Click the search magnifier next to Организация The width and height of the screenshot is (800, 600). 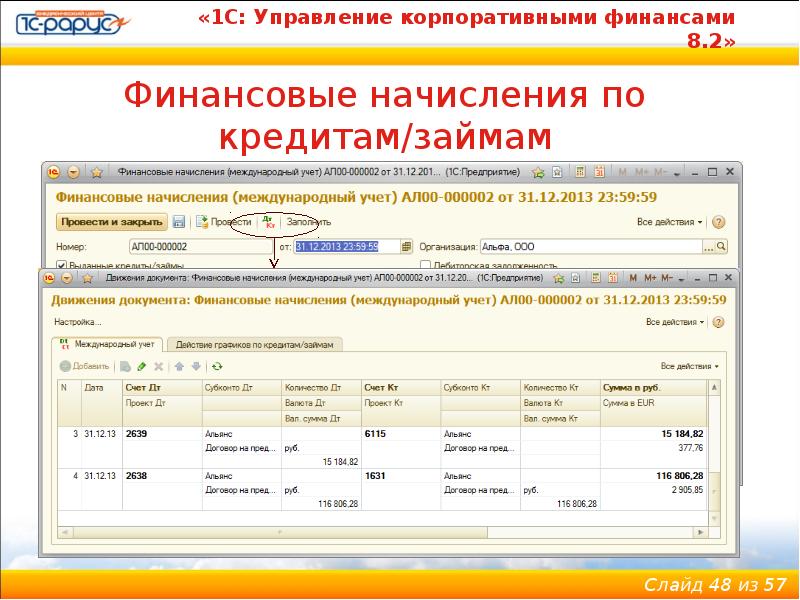(721, 246)
